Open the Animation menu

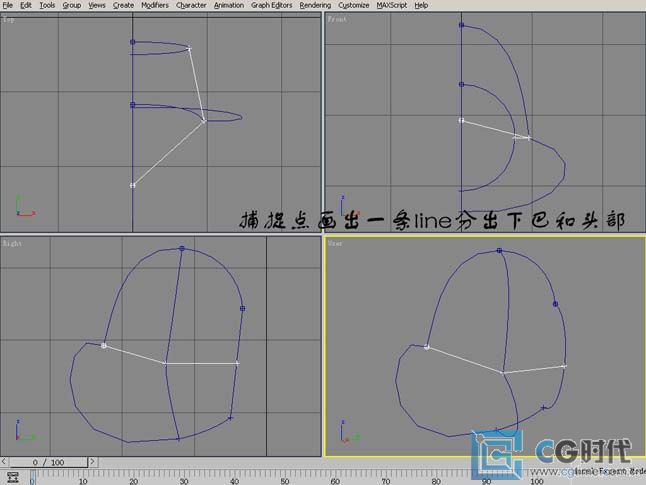(x=229, y=5)
